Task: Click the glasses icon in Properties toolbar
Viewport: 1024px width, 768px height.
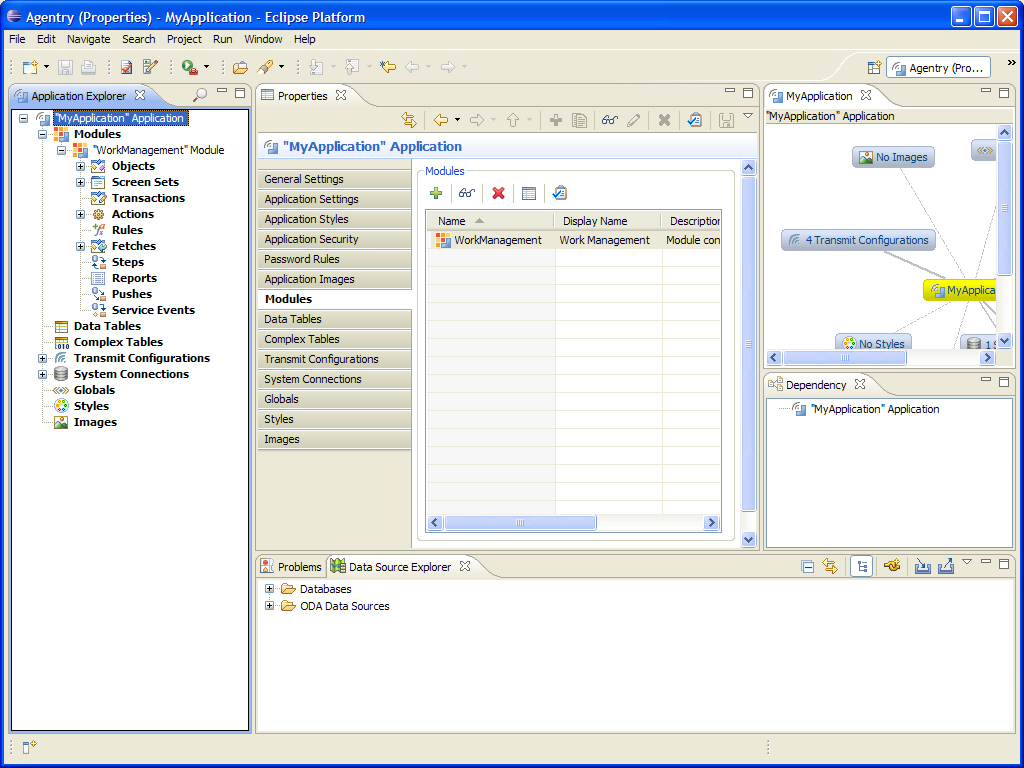Action: pos(609,120)
